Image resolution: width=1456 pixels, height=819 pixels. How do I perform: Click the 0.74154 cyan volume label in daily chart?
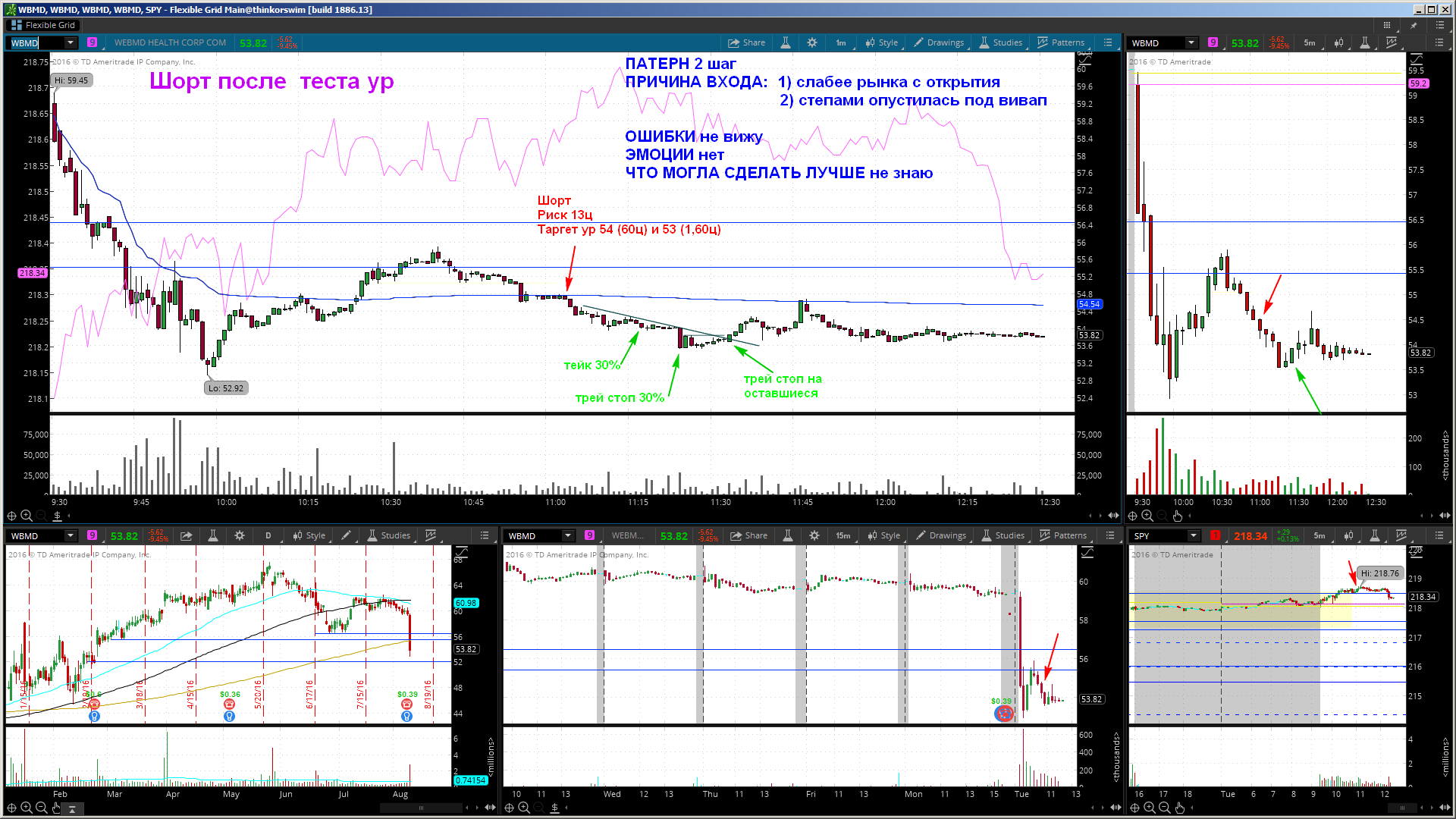[471, 780]
